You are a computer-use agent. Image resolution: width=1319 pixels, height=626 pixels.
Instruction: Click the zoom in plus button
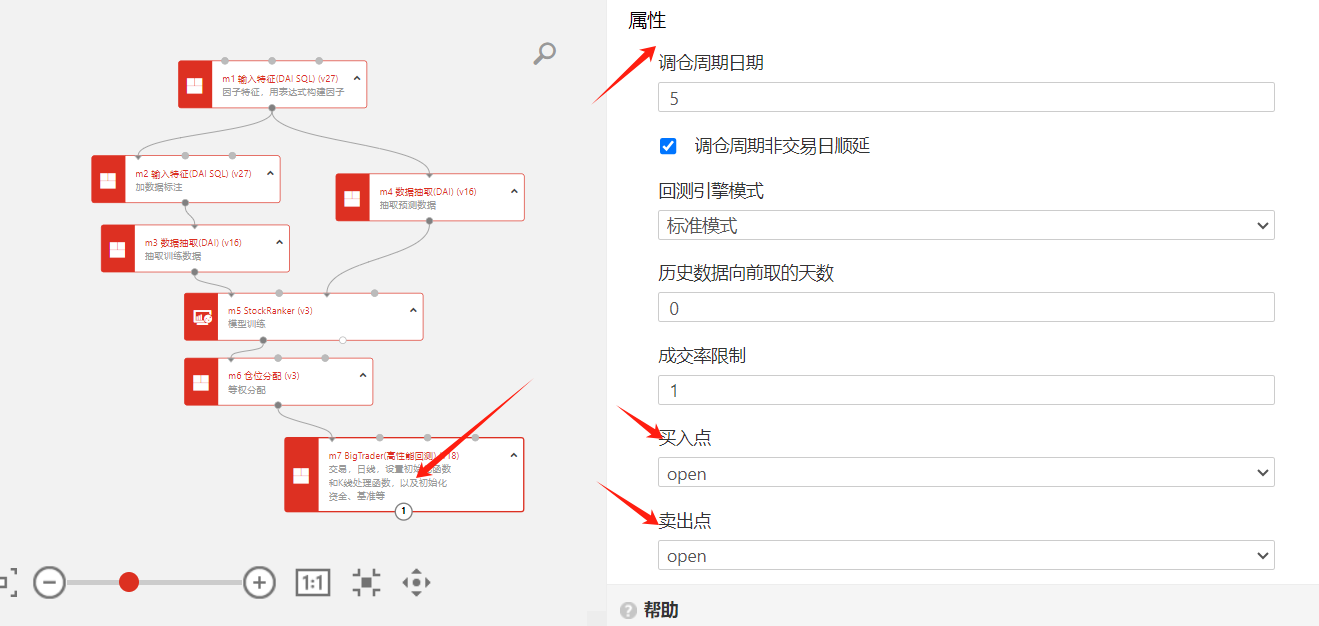pos(260,582)
